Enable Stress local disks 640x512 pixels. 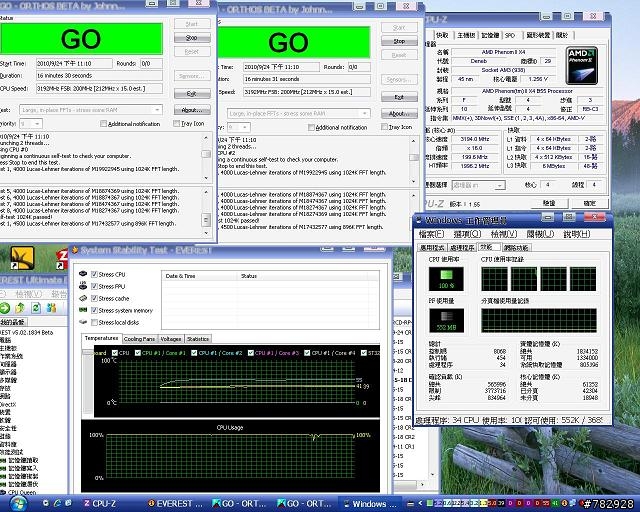94,323
